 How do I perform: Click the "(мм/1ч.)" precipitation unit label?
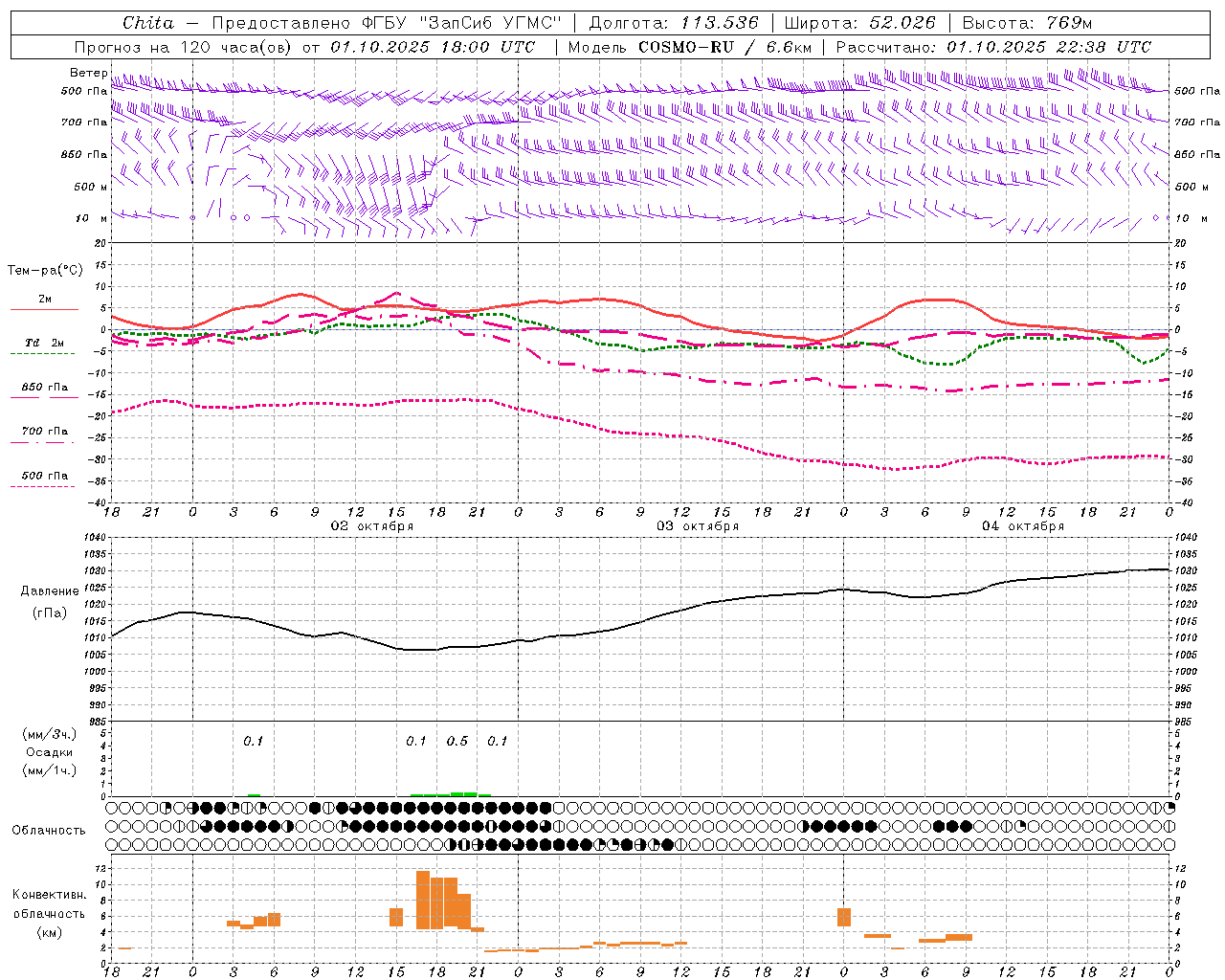[x=50, y=770]
